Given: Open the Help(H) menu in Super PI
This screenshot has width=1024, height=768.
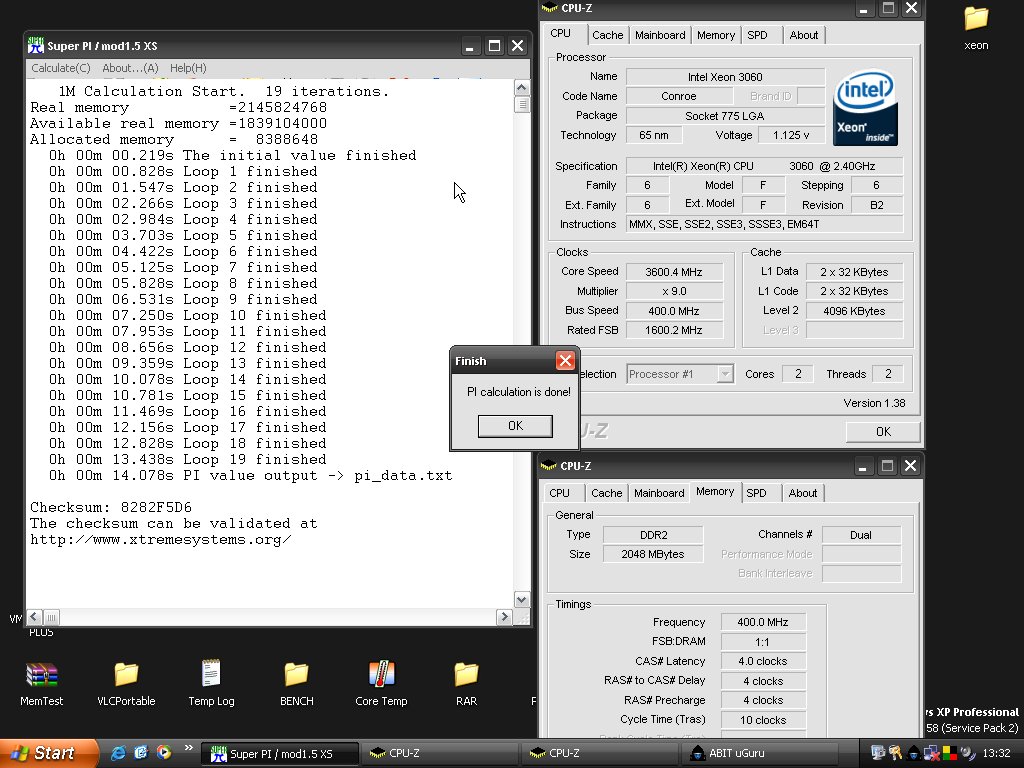Looking at the screenshot, I should coord(188,68).
